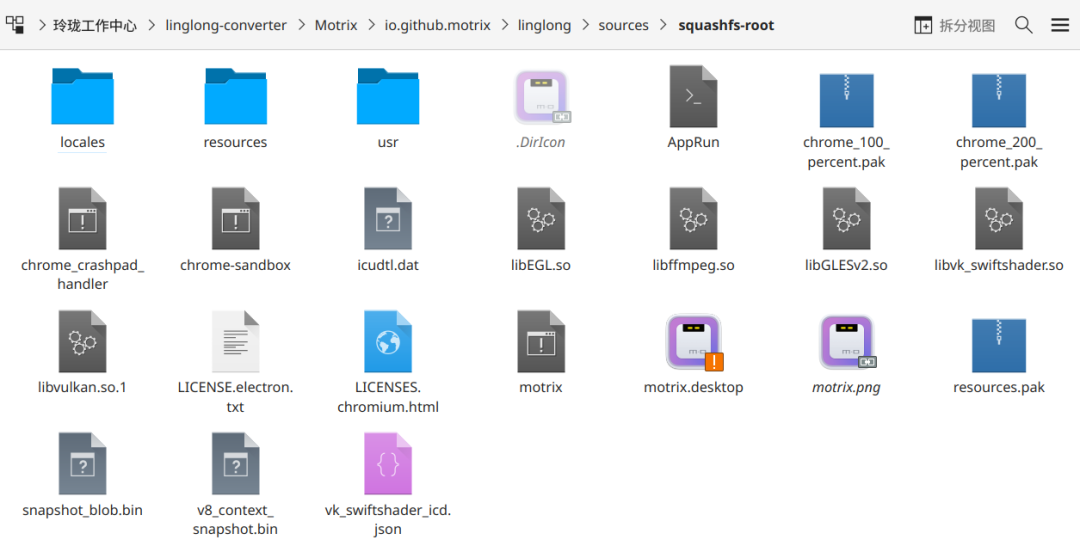Navigate to io.github.motrix breadcrumb
Image resolution: width=1080 pixels, height=552 pixels.
point(438,25)
